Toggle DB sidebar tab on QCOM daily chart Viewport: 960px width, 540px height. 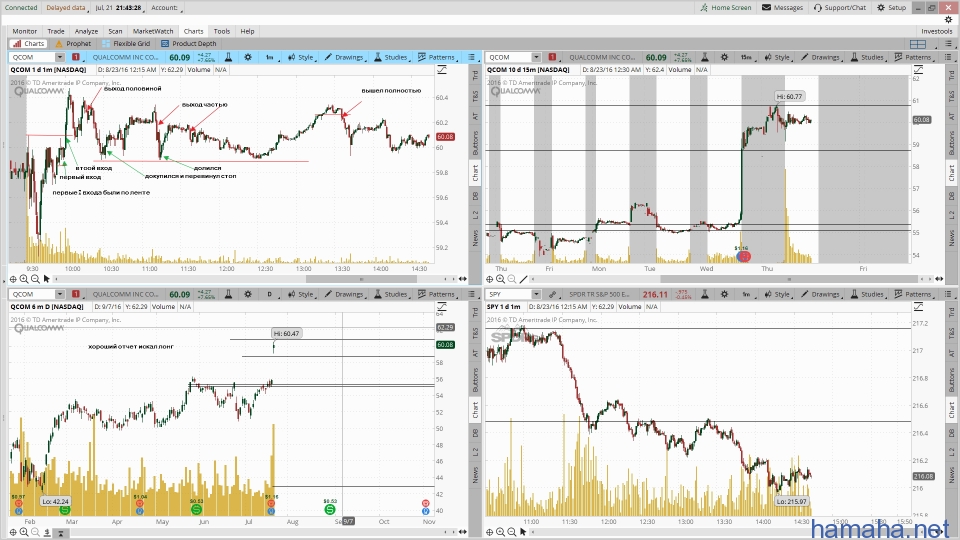475,433
